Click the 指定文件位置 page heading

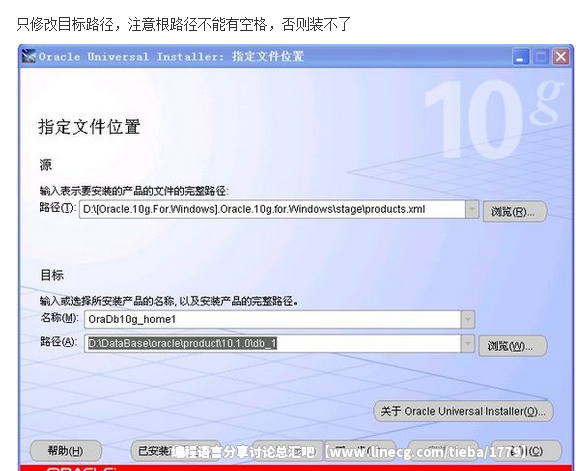89,127
